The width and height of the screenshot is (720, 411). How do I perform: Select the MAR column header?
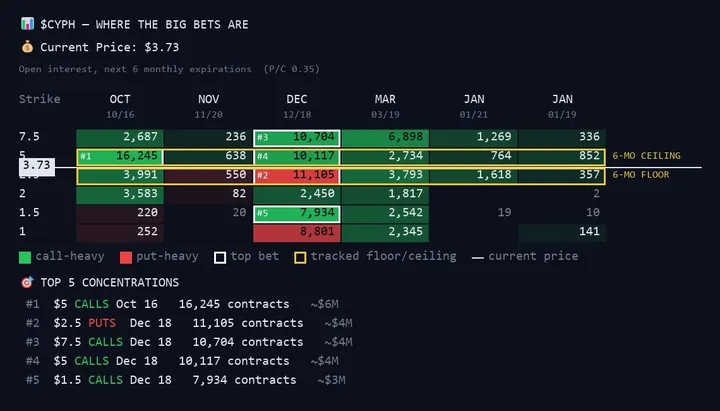pos(385,99)
